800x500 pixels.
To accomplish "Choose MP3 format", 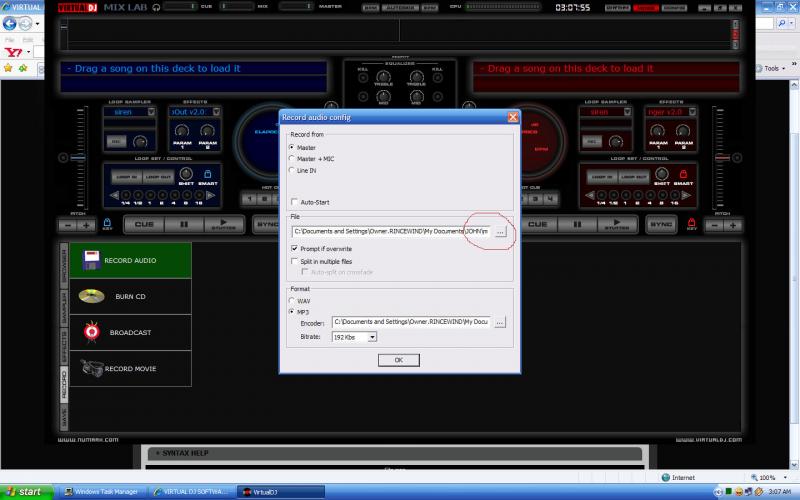I will pos(292,312).
